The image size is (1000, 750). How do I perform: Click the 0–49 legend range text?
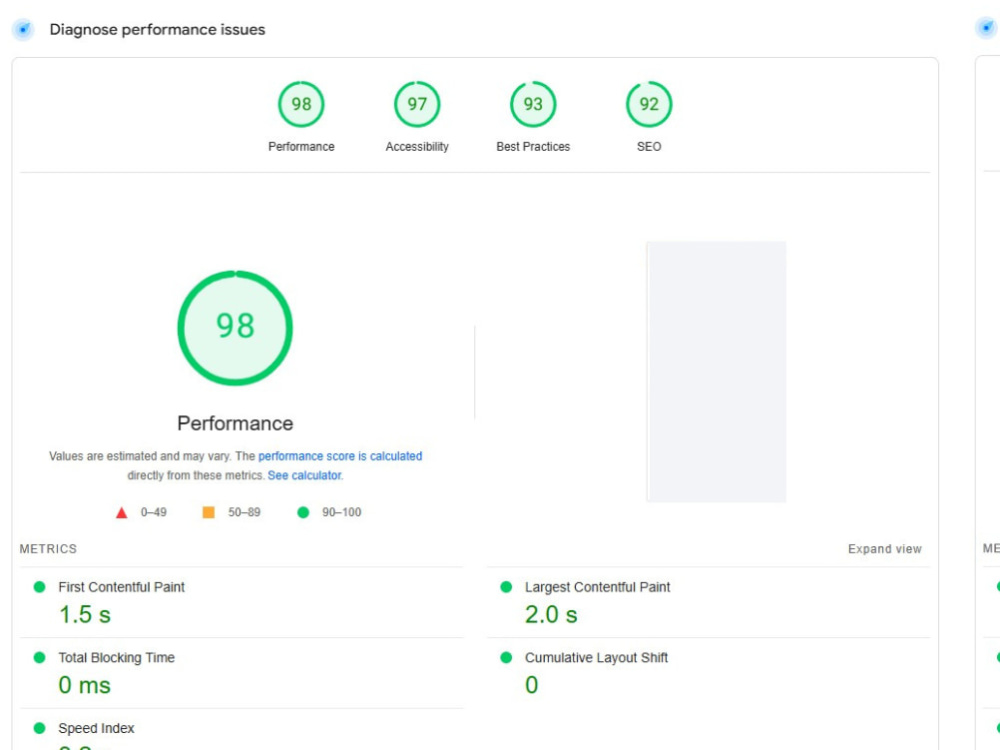tap(154, 512)
